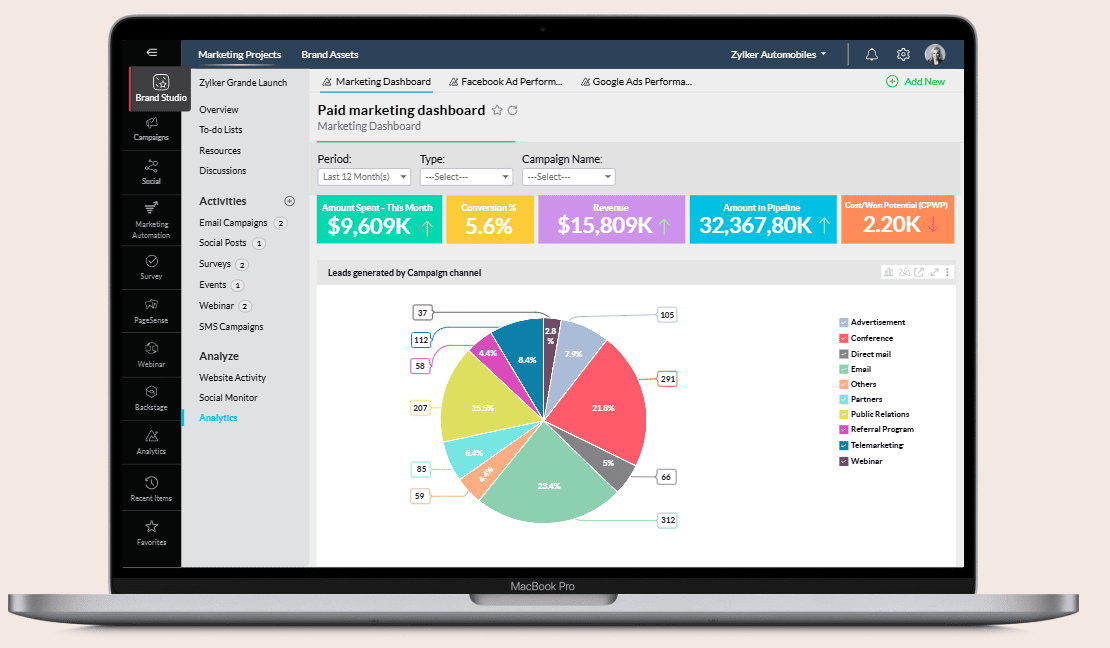The width and height of the screenshot is (1110, 648).
Task: Open the Google Ads Performance tab
Action: [636, 82]
